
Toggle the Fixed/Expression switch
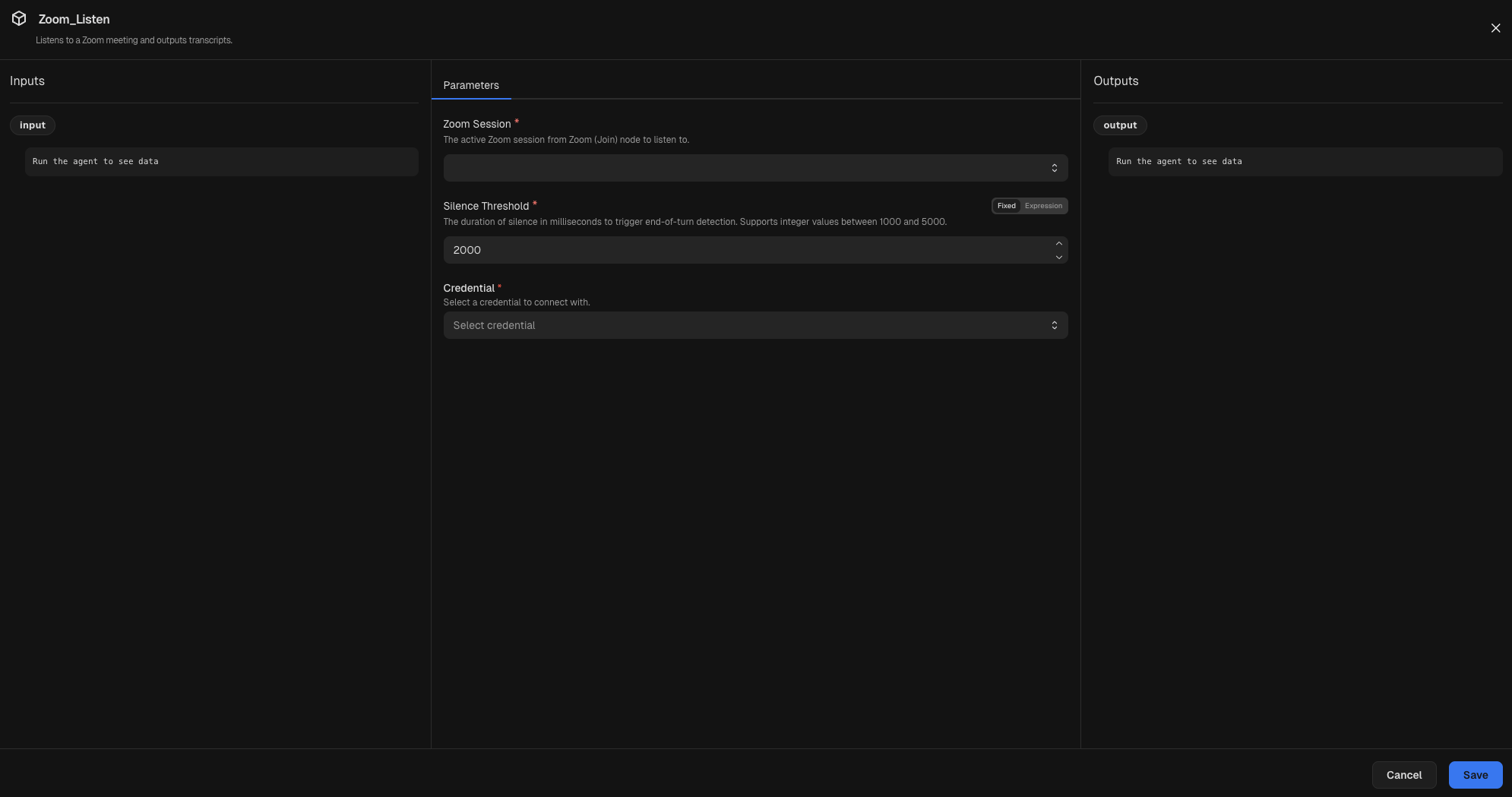pos(1029,205)
